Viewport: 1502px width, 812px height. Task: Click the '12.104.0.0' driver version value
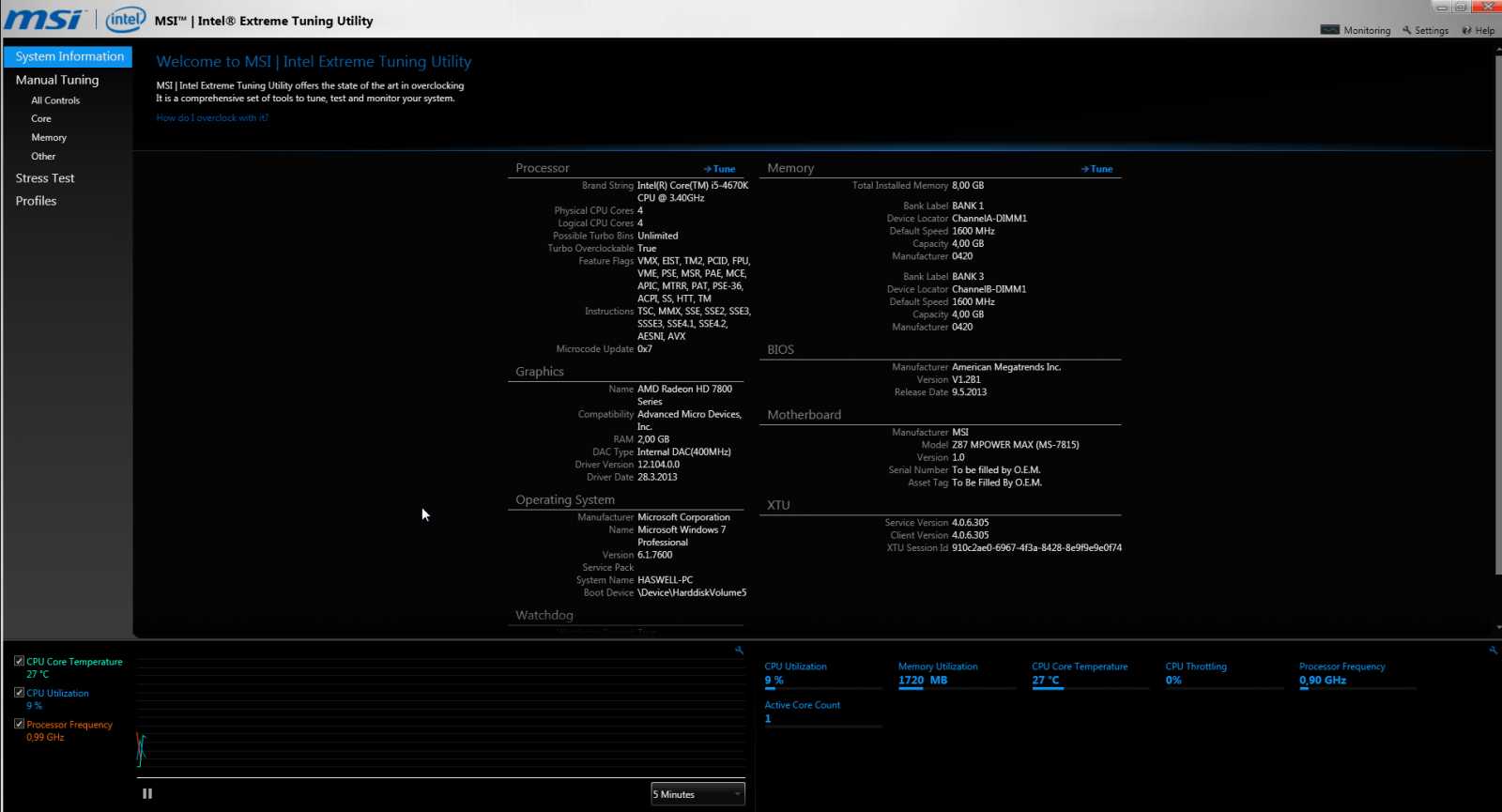pos(658,465)
